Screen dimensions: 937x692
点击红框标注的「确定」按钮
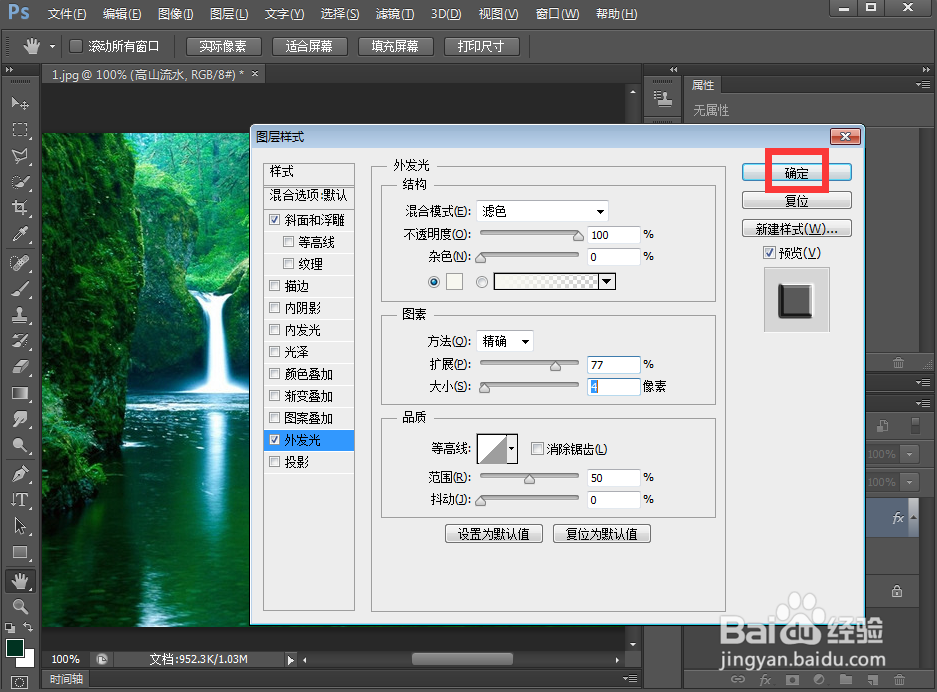(796, 171)
